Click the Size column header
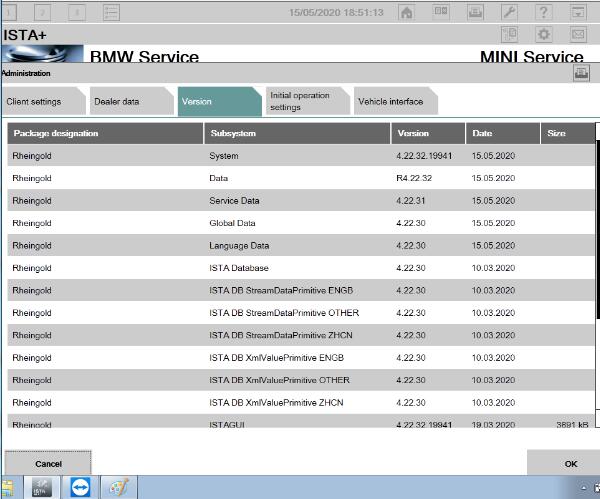Viewport: 600px width, 499px height. click(x=568, y=133)
